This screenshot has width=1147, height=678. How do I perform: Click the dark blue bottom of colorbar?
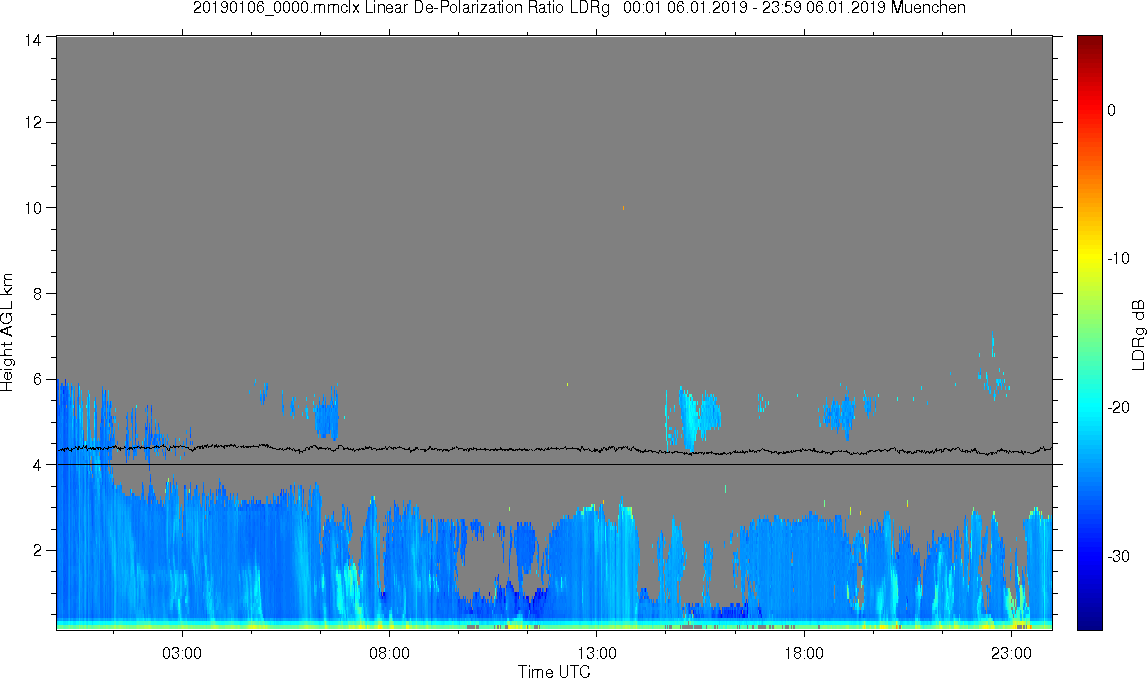(1089, 622)
